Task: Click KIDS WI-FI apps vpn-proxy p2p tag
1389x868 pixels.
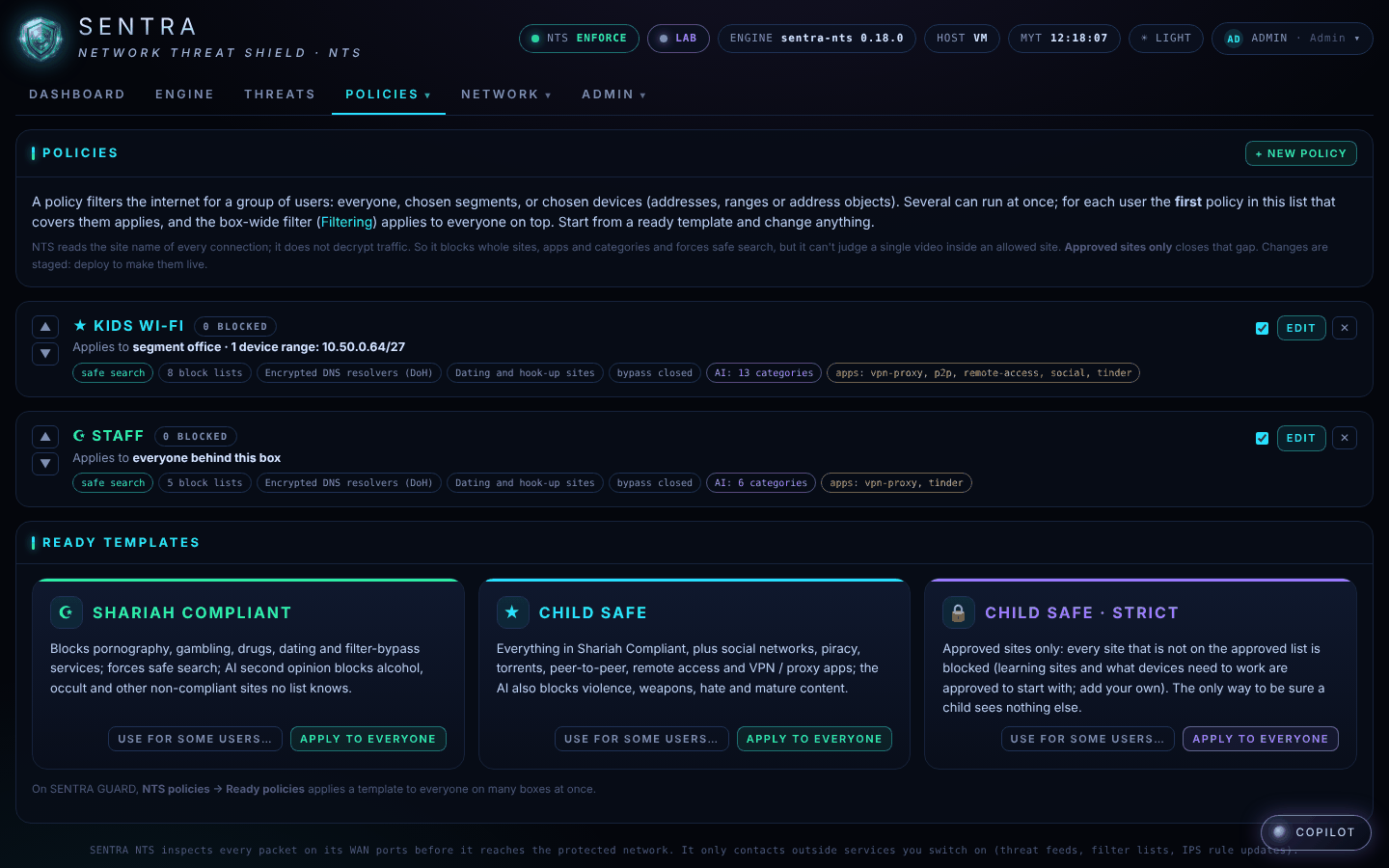Action: [x=983, y=373]
